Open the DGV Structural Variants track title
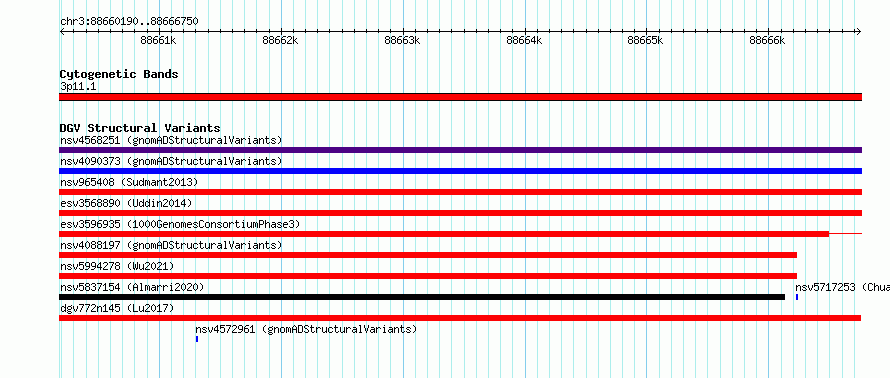The height and width of the screenshot is (378, 890). pos(140,128)
